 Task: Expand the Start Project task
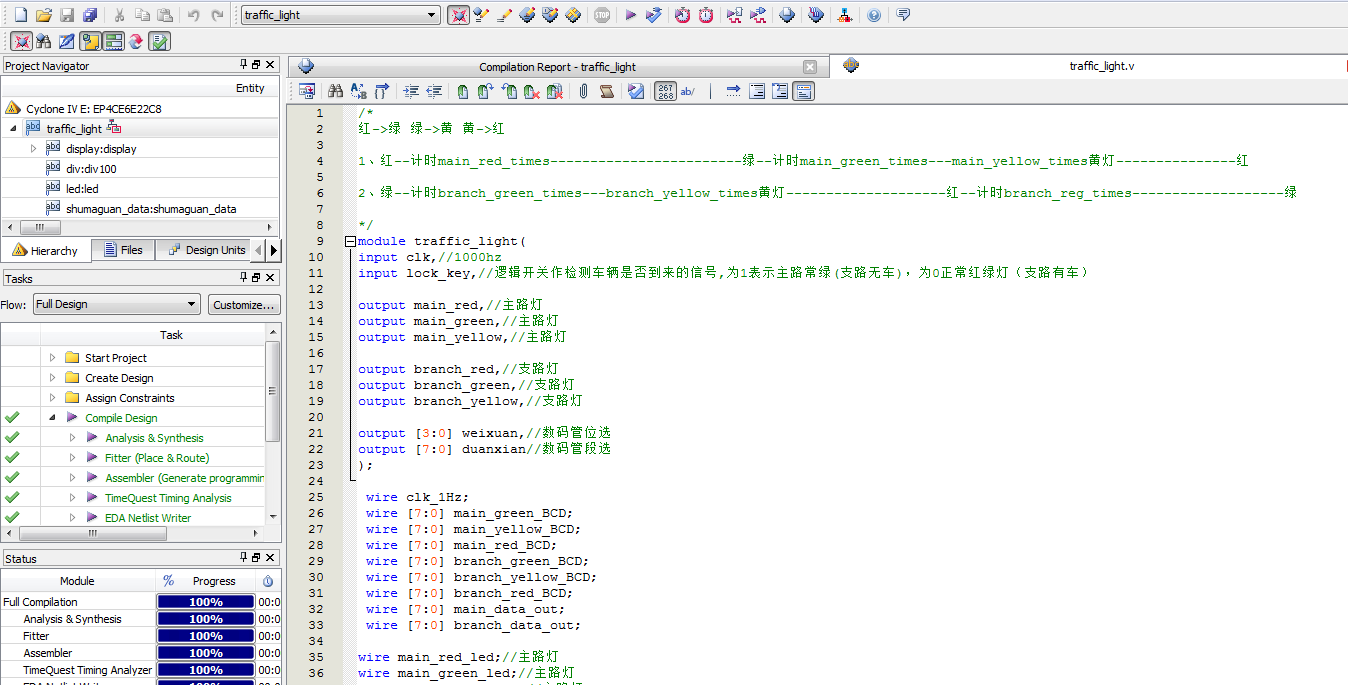click(x=53, y=357)
